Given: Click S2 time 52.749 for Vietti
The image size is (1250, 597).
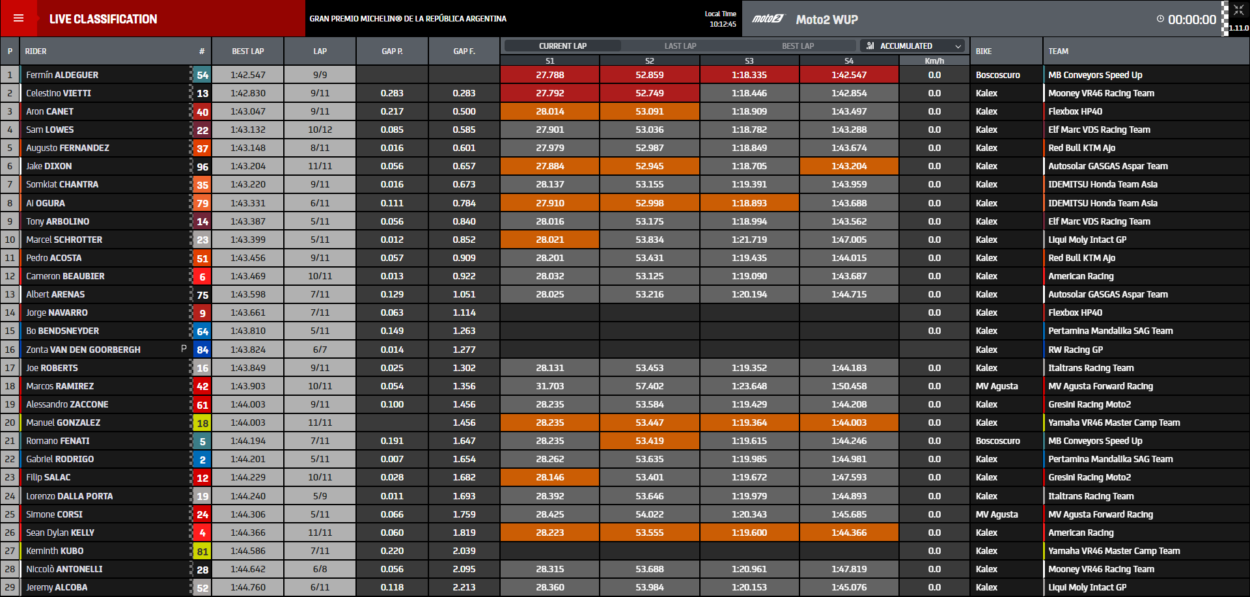Looking at the screenshot, I should (649, 93).
